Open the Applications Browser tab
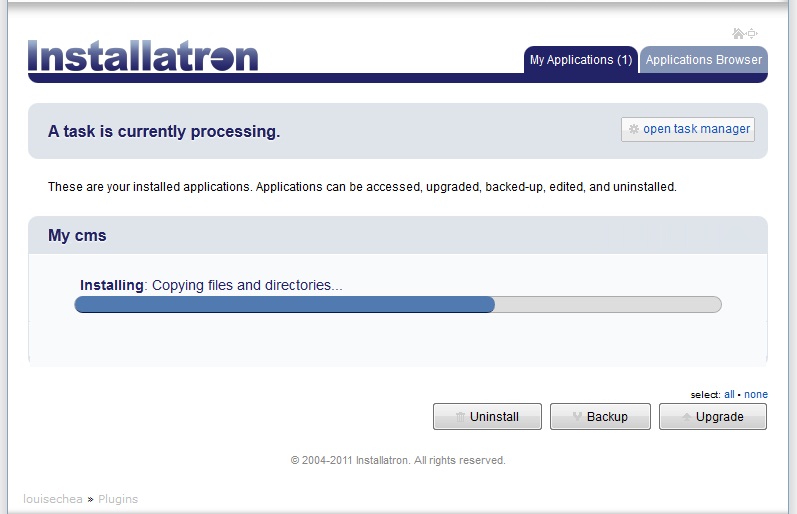 (x=703, y=60)
